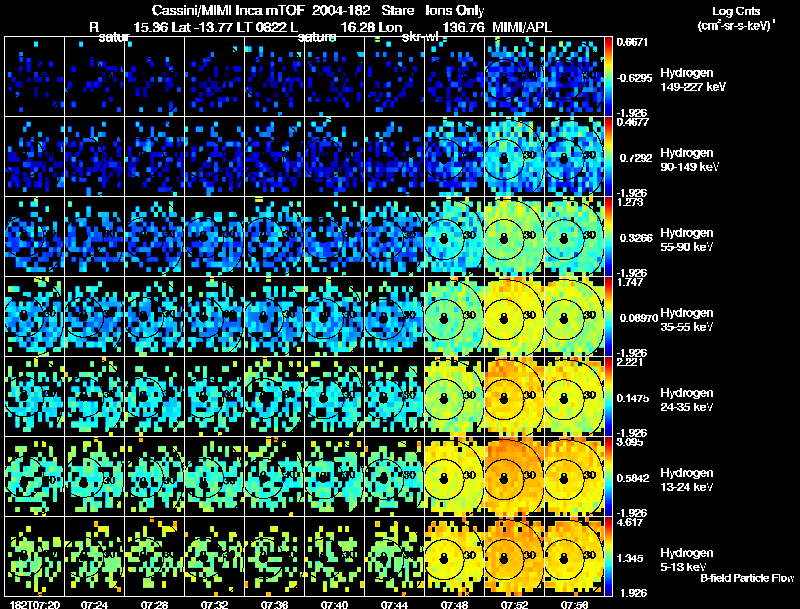Click the Hydrogen 5-13 keV row label
The height and width of the screenshot is (609, 800).
687,560
